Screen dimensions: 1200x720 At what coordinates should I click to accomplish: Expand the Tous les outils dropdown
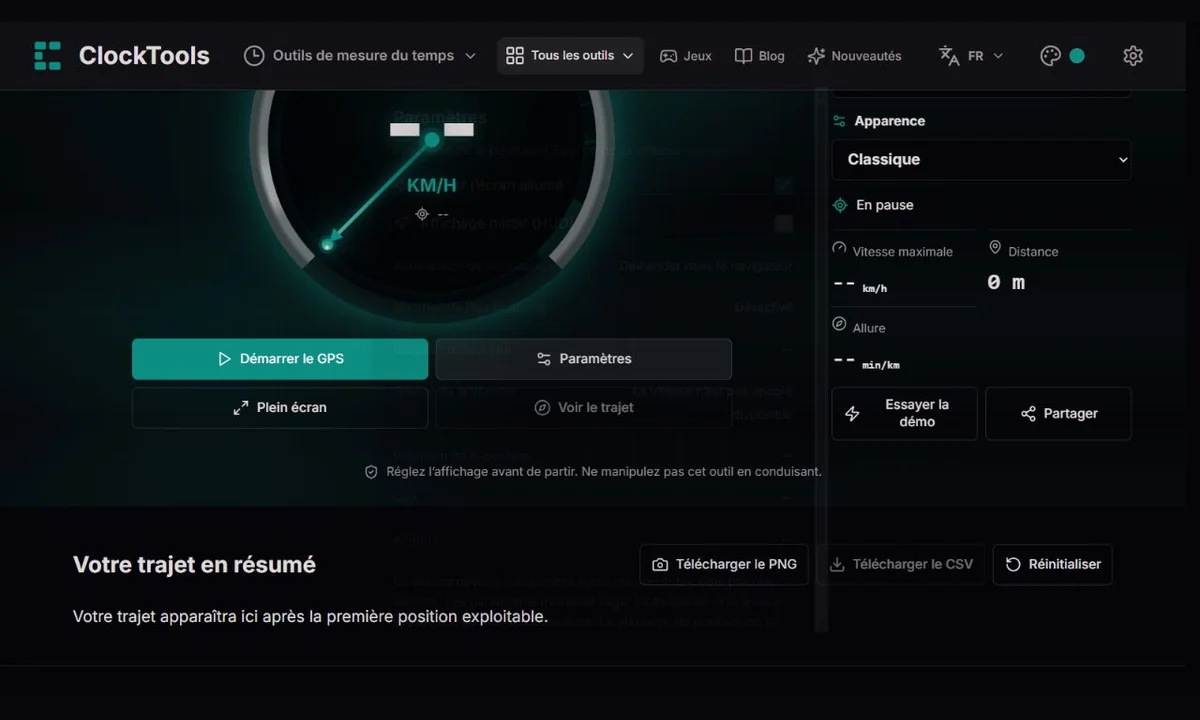570,56
